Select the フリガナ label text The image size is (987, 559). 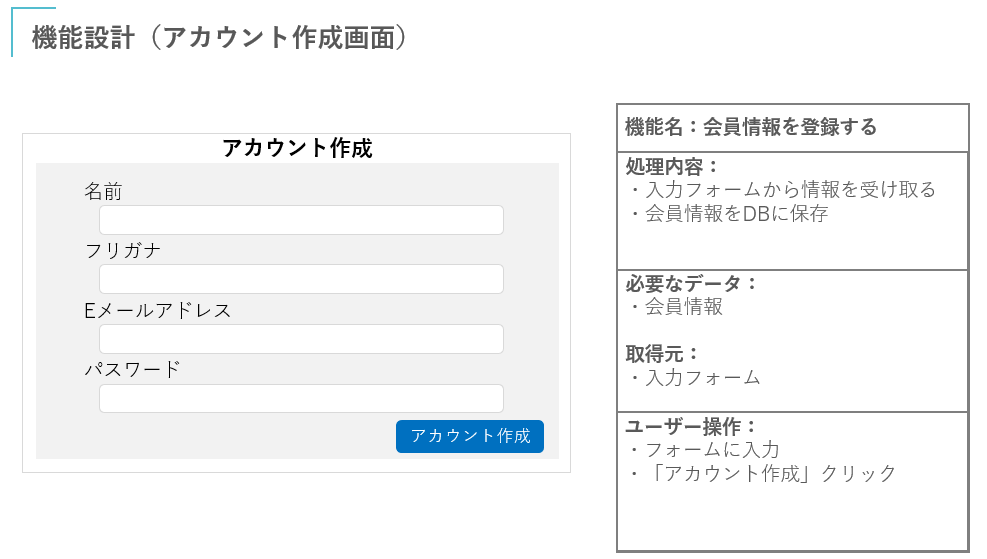tap(123, 250)
